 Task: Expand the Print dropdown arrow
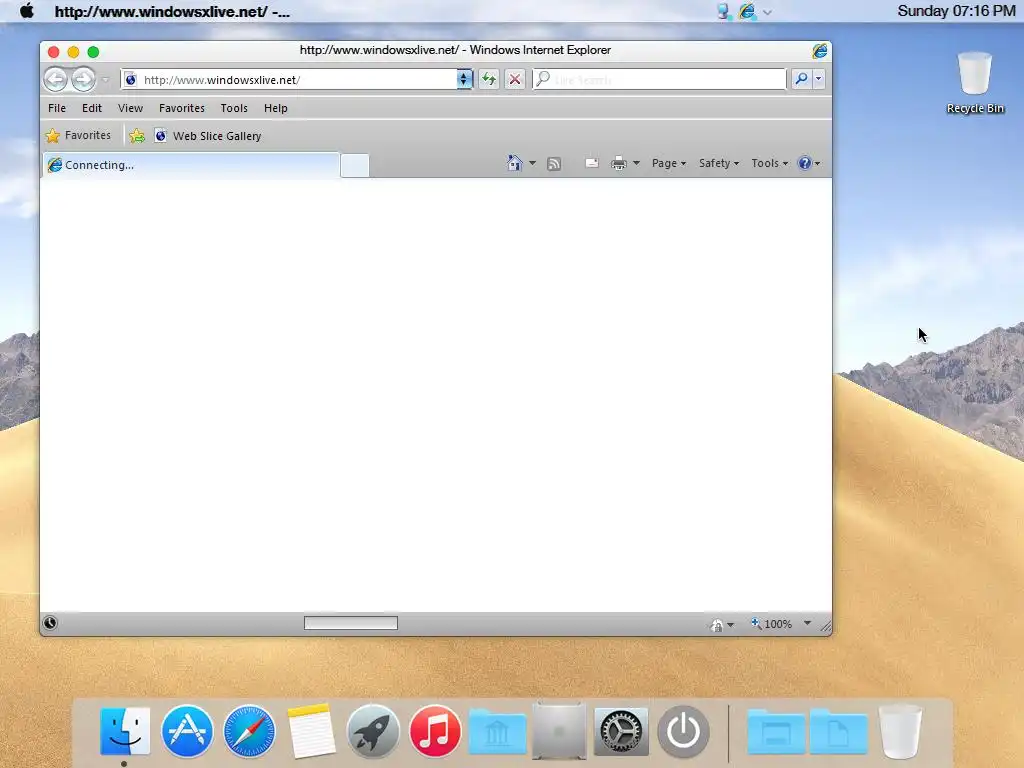click(x=636, y=163)
